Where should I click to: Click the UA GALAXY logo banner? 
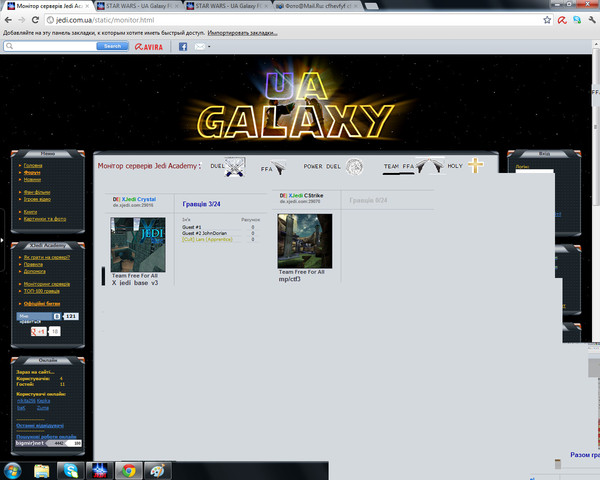coord(295,105)
